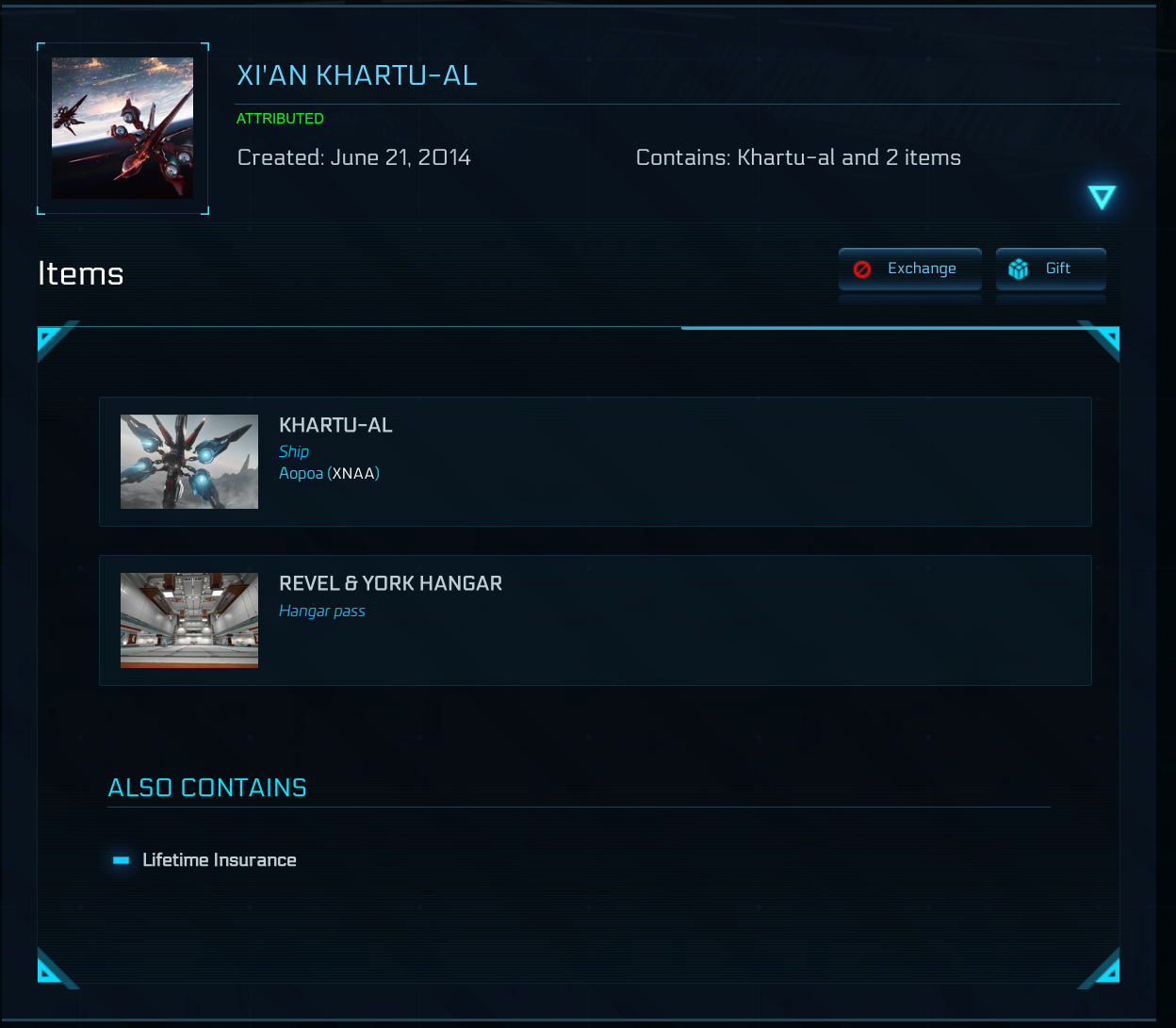This screenshot has height=1028, width=1176.
Task: Expand the KHARTU-AL ship item row
Action: click(x=595, y=461)
